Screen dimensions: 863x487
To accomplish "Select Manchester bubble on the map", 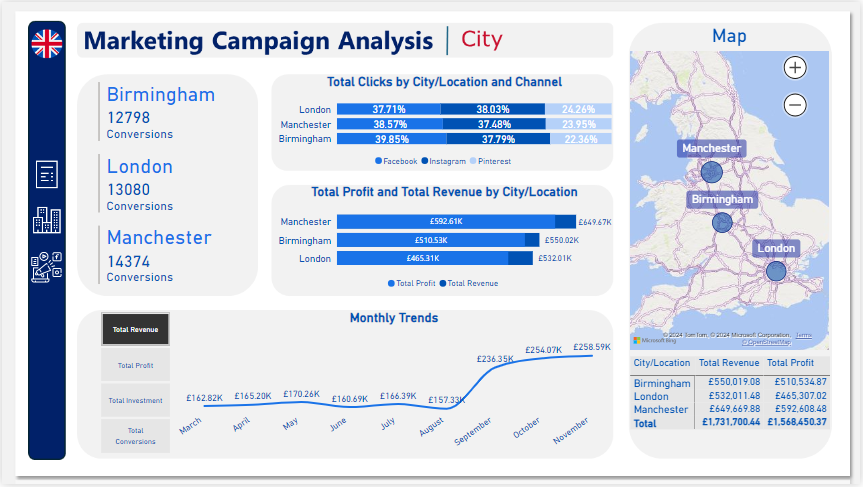I will [x=711, y=172].
